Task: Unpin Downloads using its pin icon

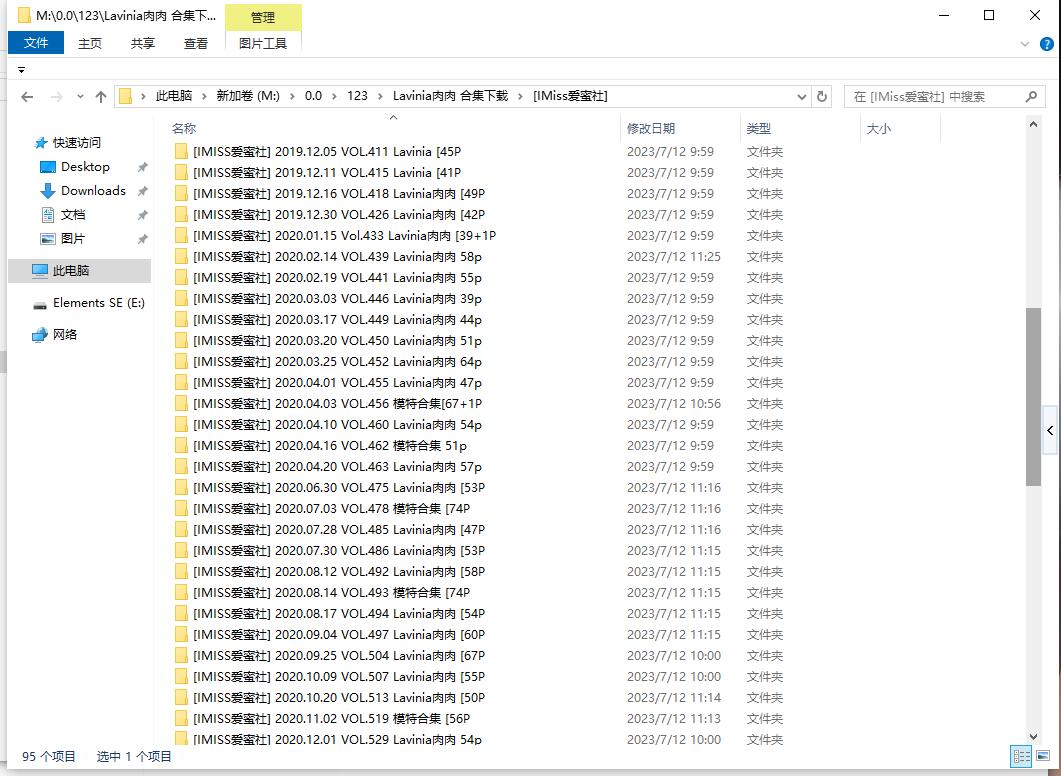Action: [142, 191]
